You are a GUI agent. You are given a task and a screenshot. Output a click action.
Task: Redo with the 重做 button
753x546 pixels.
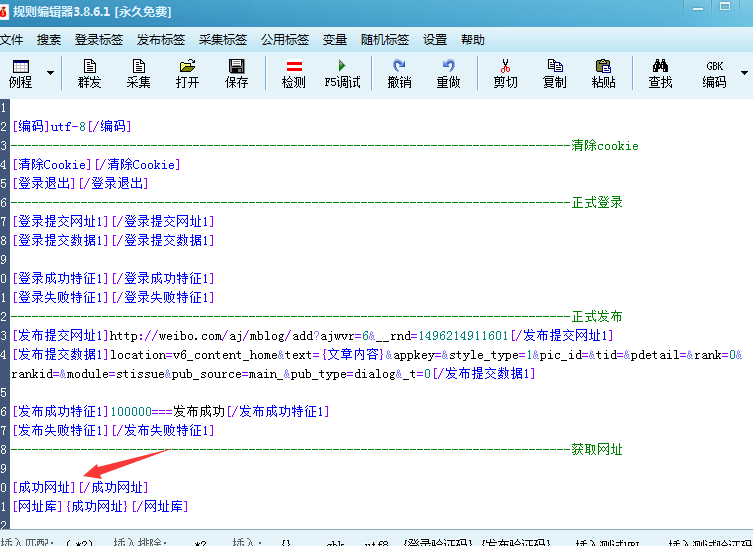click(448, 73)
